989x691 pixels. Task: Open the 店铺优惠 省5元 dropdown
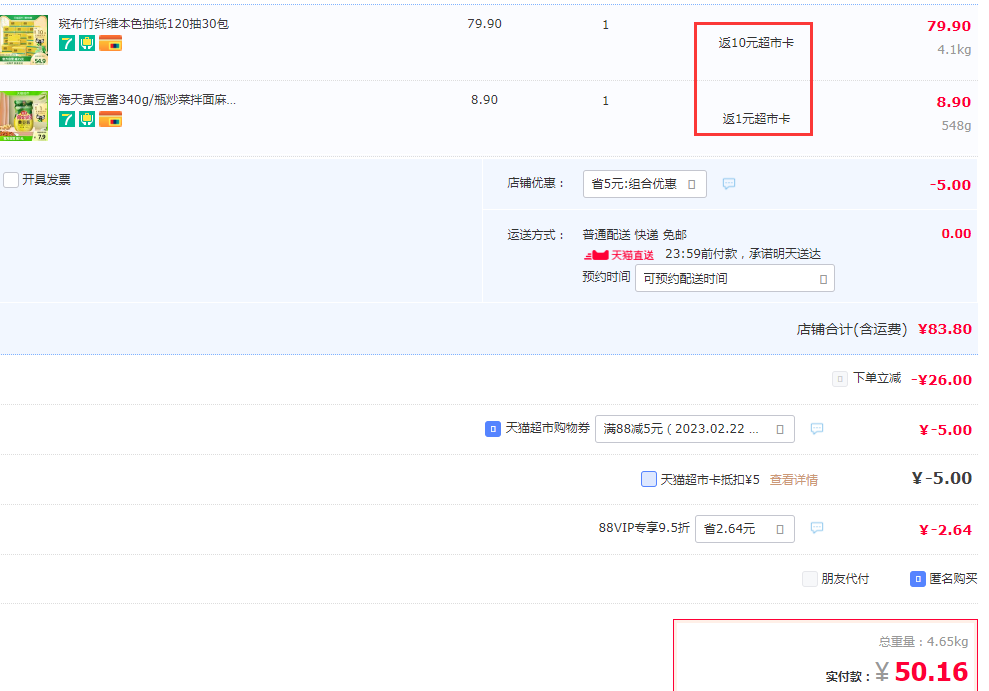(x=645, y=184)
